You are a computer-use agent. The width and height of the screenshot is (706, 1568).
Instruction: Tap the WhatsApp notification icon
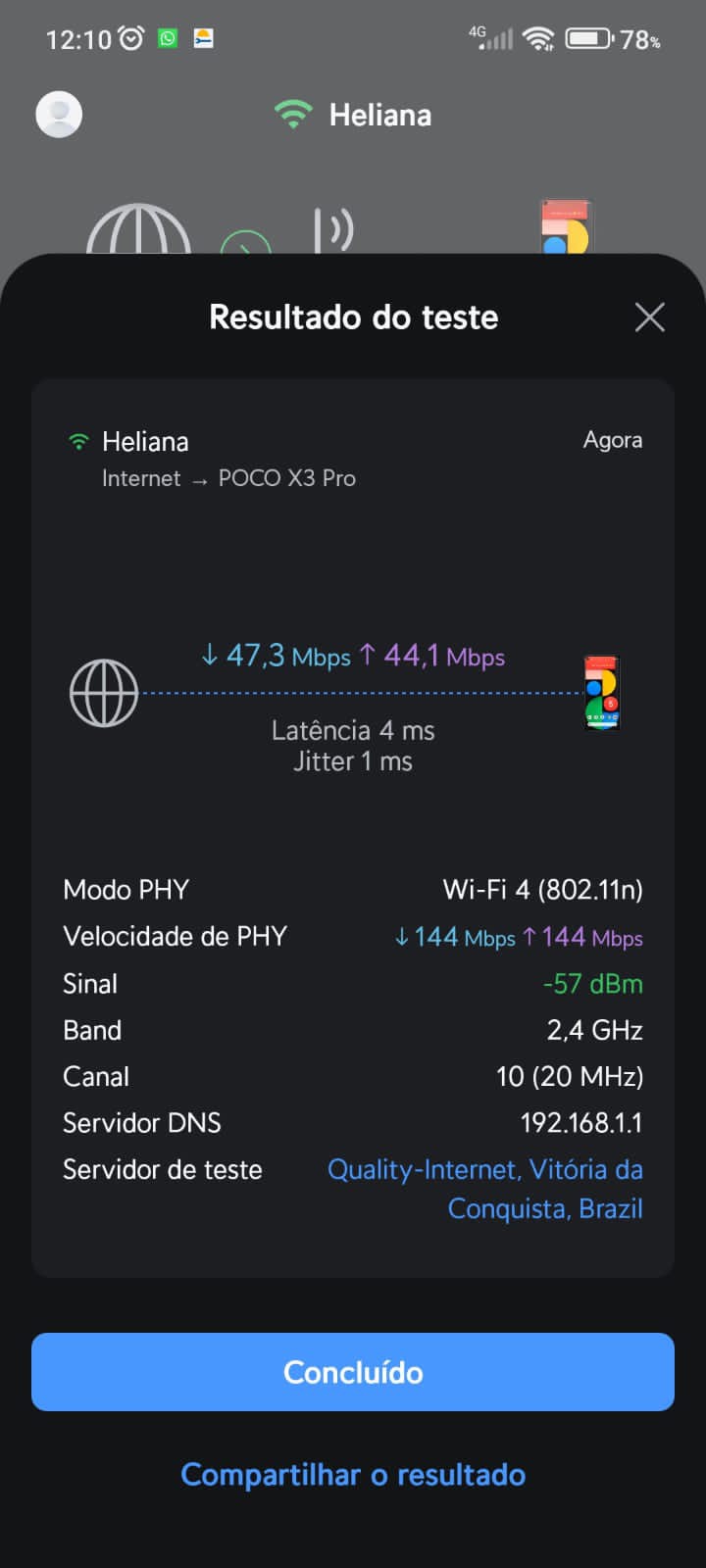tap(168, 38)
